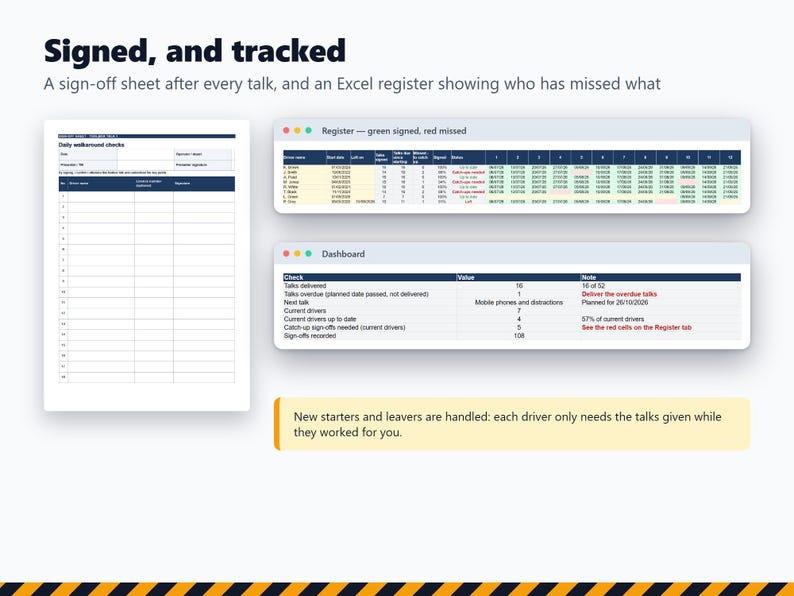Select the 'Talks delivered' row label

(x=305, y=286)
